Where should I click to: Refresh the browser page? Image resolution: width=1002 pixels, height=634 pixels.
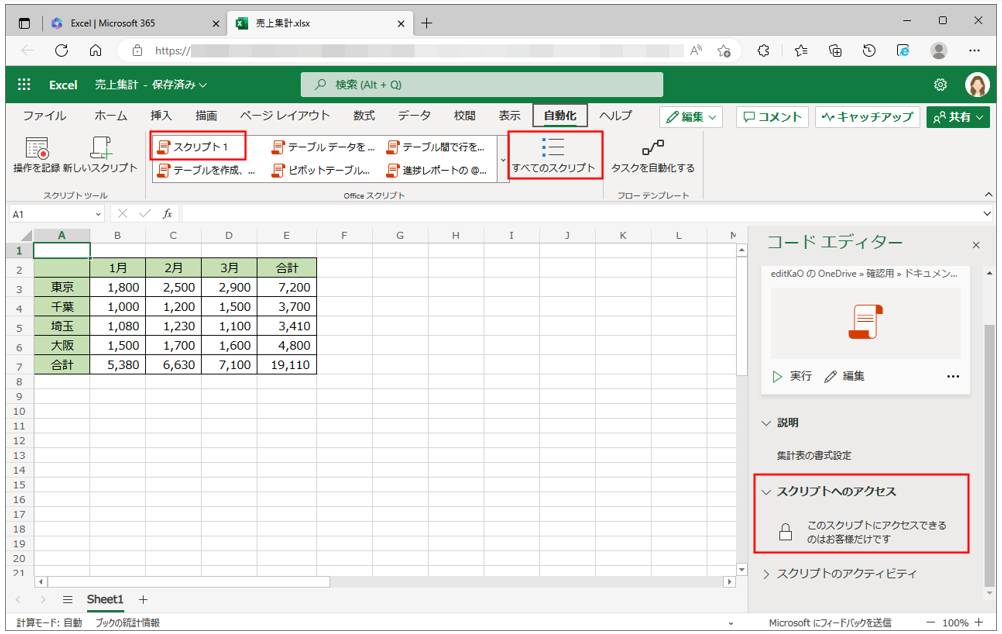[x=61, y=50]
